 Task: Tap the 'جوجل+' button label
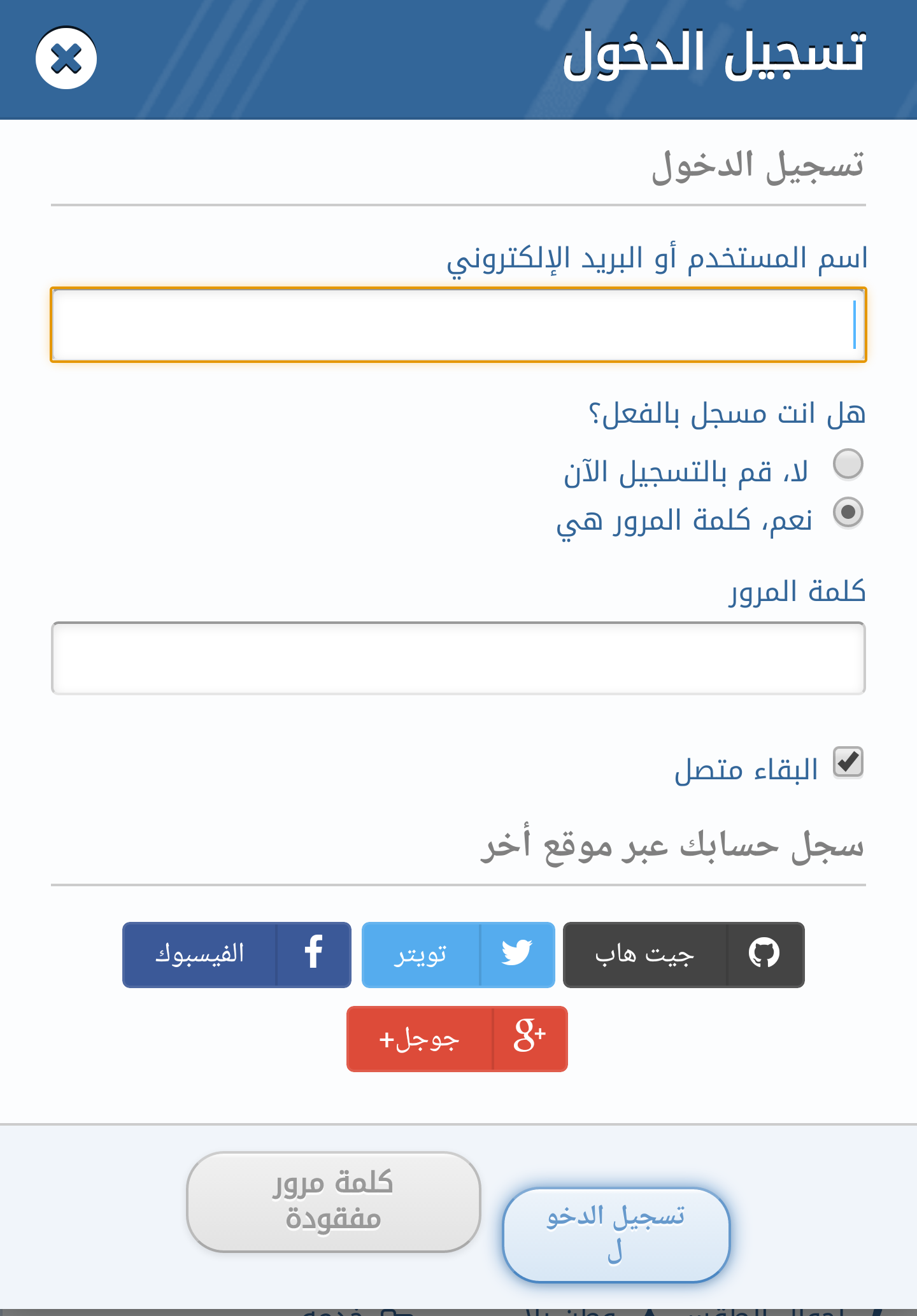tap(419, 1039)
